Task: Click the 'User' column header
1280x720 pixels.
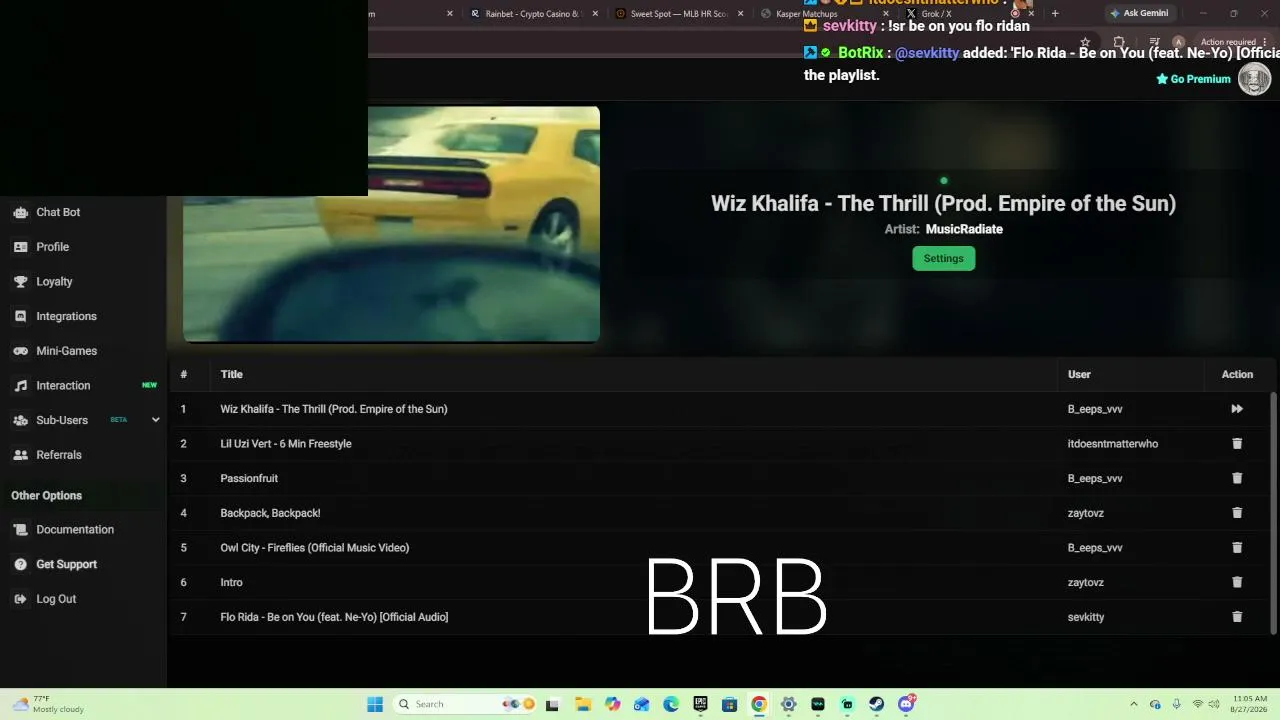Action: tap(1079, 374)
